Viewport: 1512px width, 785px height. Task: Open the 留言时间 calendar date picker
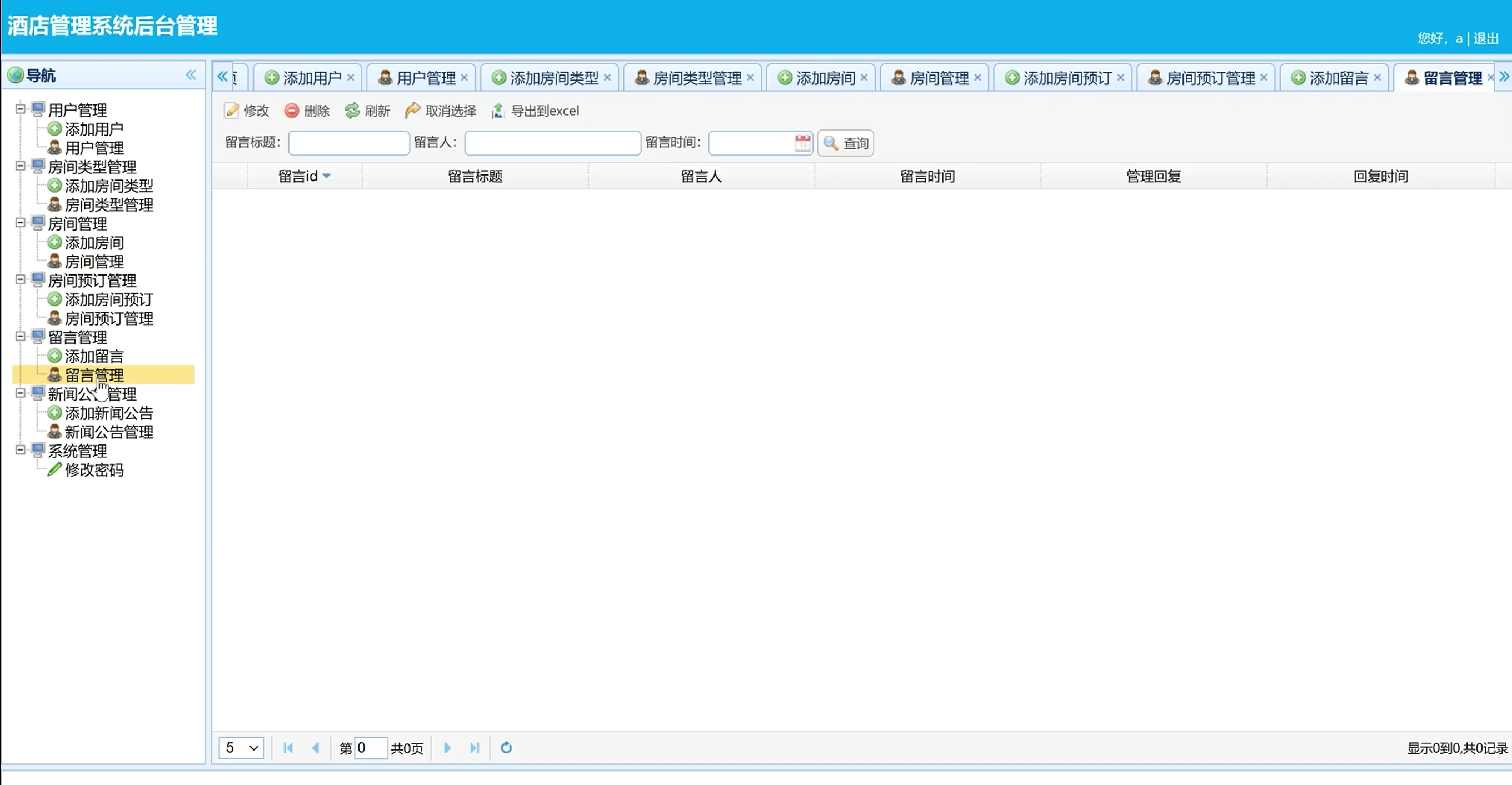(x=802, y=143)
